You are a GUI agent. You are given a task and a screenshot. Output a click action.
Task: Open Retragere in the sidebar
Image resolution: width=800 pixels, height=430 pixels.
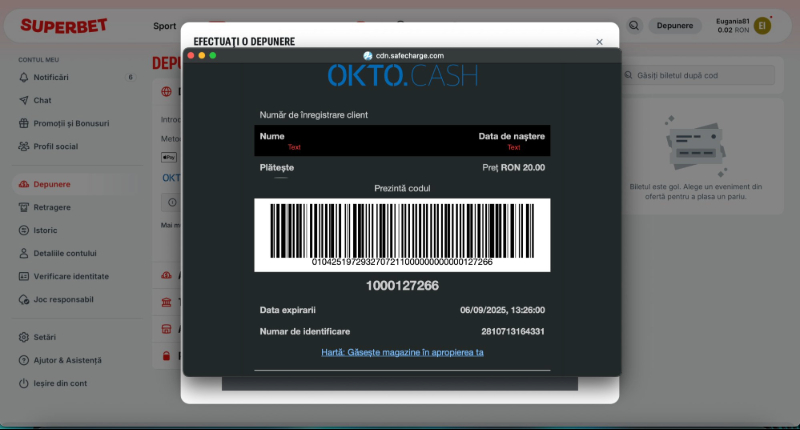point(52,207)
